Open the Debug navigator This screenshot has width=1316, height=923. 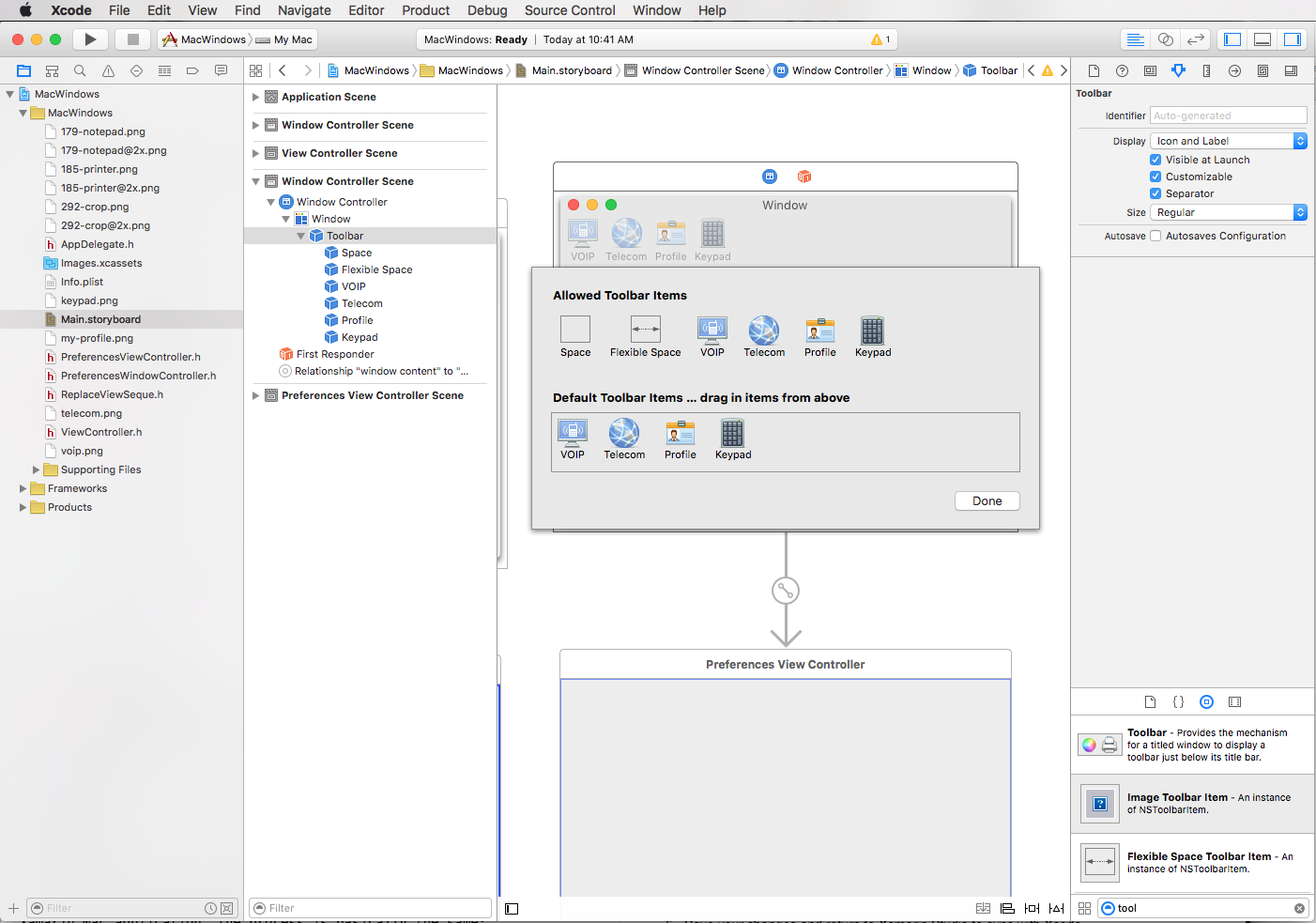click(x=164, y=70)
